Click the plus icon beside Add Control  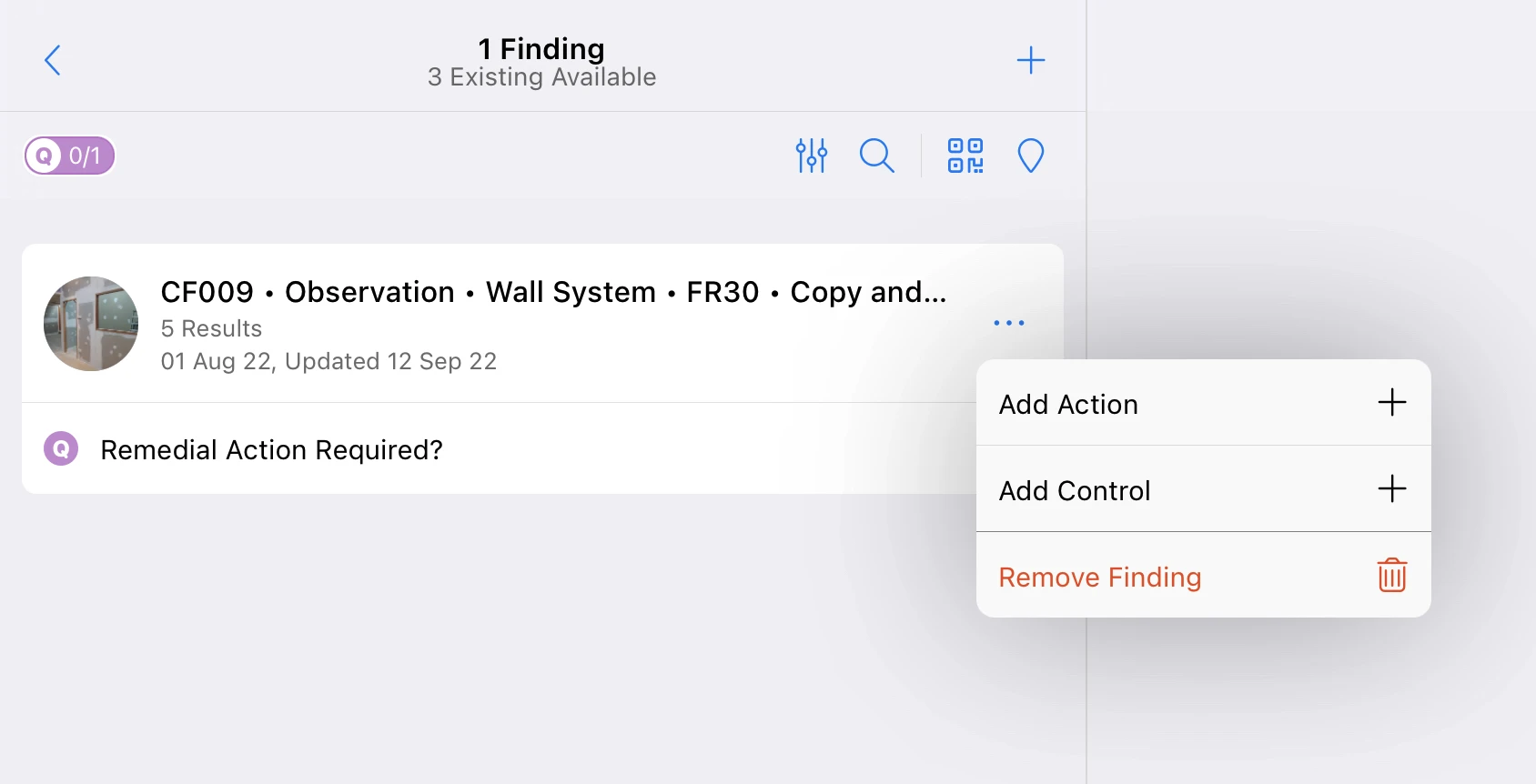point(1392,488)
